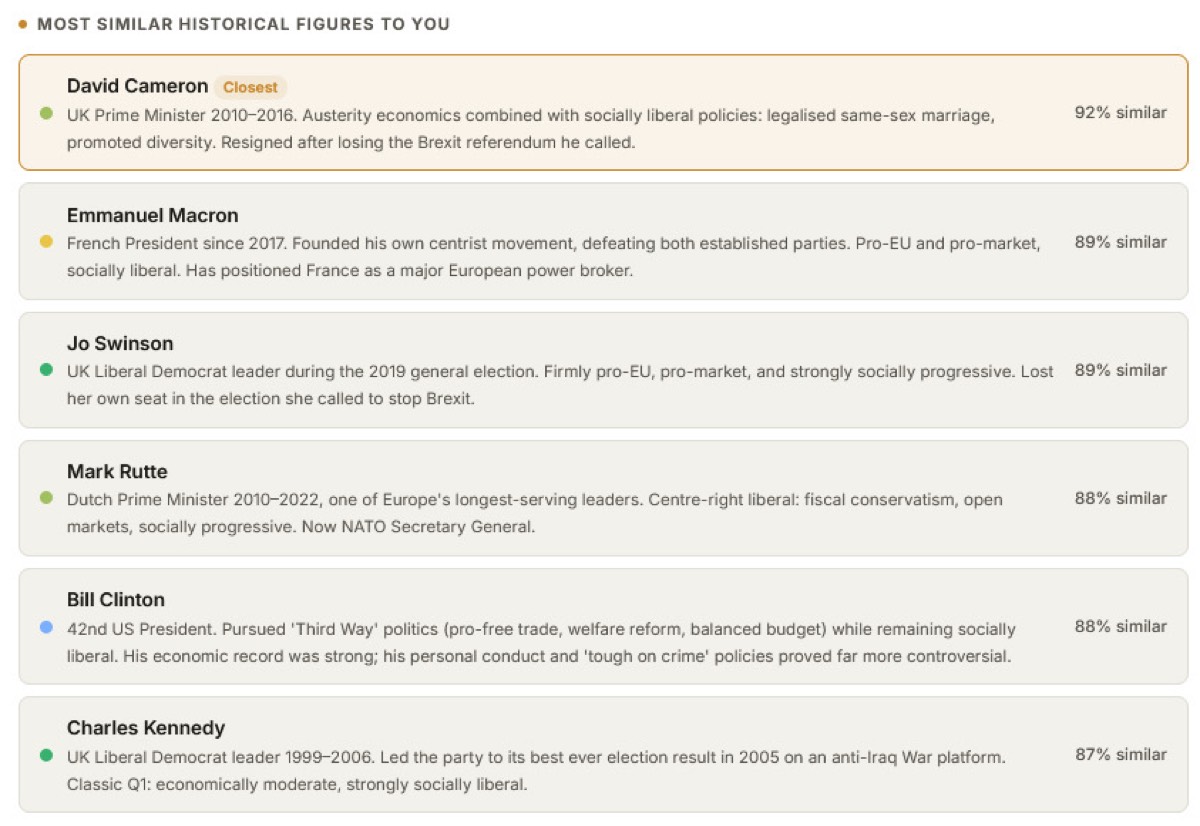The width and height of the screenshot is (1200, 826).
Task: Open the Emmanuel Macron name heading
Action: coord(152,215)
